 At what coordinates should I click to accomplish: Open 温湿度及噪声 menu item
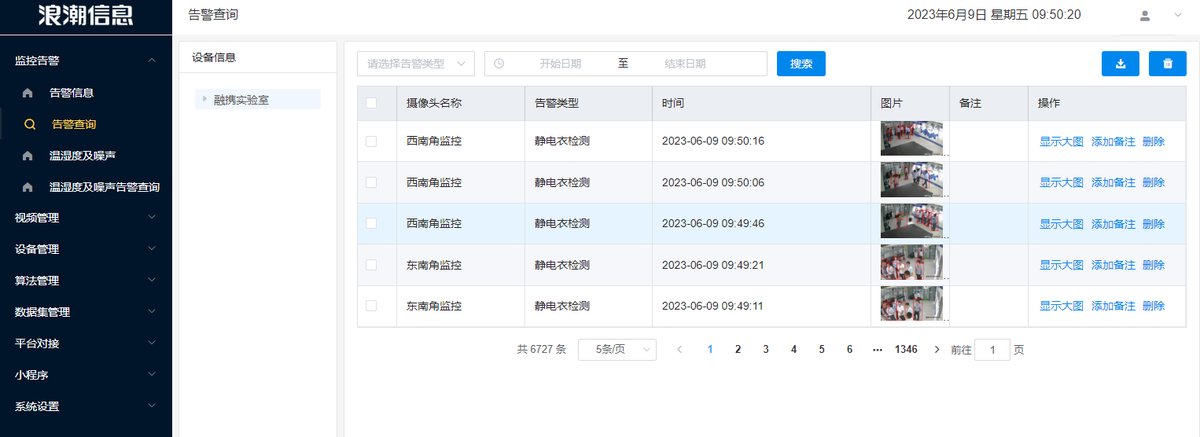click(86, 156)
